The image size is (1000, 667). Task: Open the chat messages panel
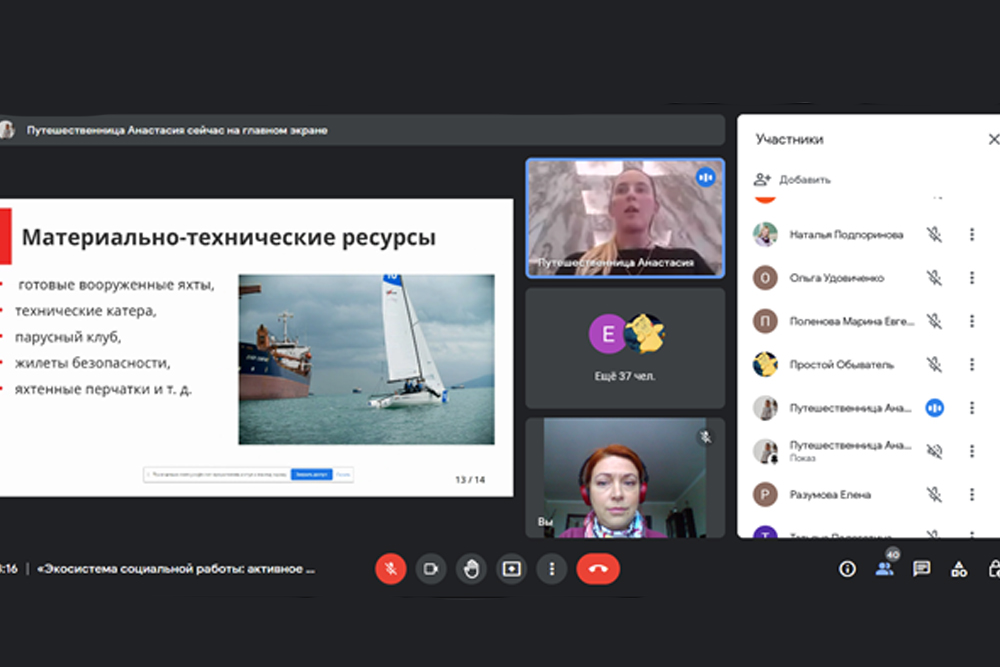[x=921, y=569]
